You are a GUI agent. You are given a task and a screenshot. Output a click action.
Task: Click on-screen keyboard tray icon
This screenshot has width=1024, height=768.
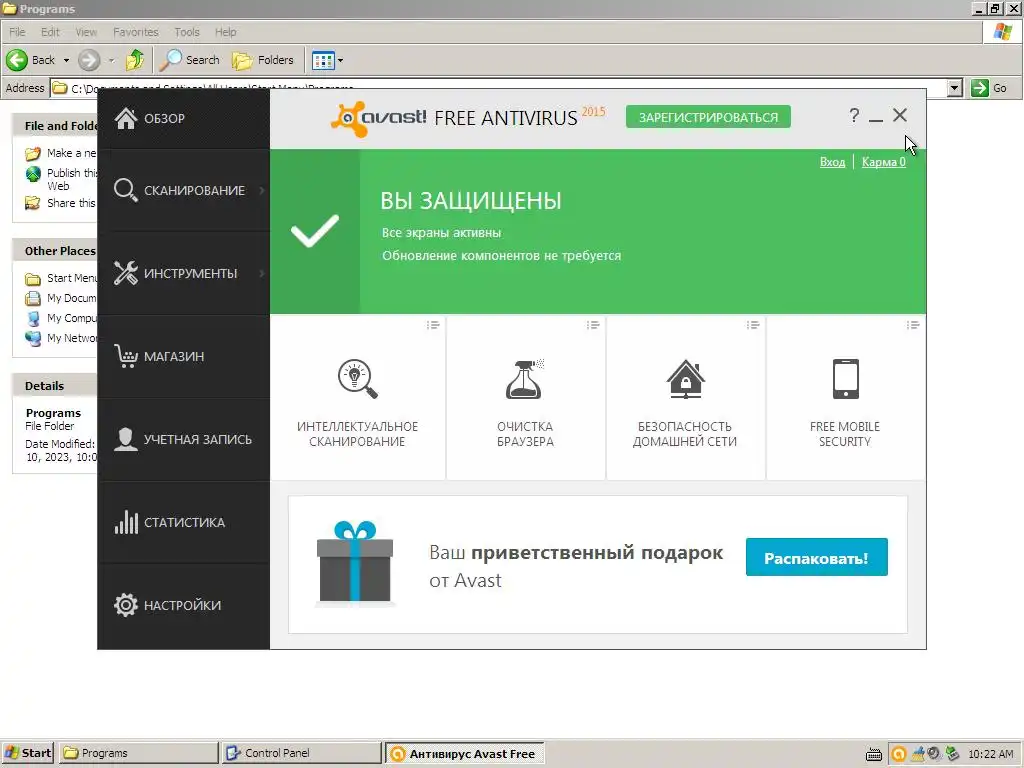[874, 755]
